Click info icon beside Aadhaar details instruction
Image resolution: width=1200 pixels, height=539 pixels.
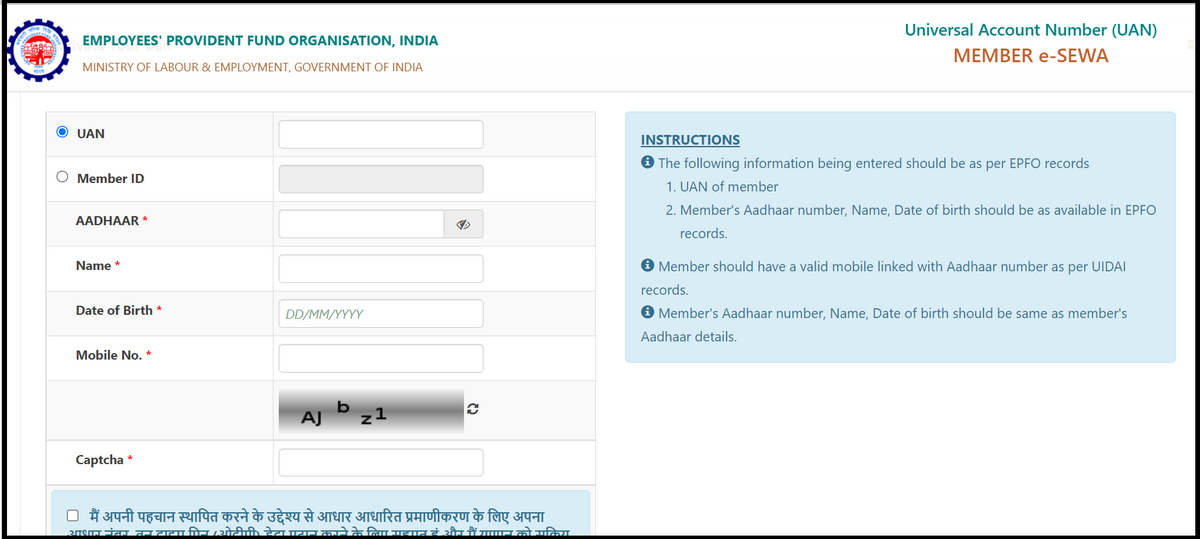647,313
